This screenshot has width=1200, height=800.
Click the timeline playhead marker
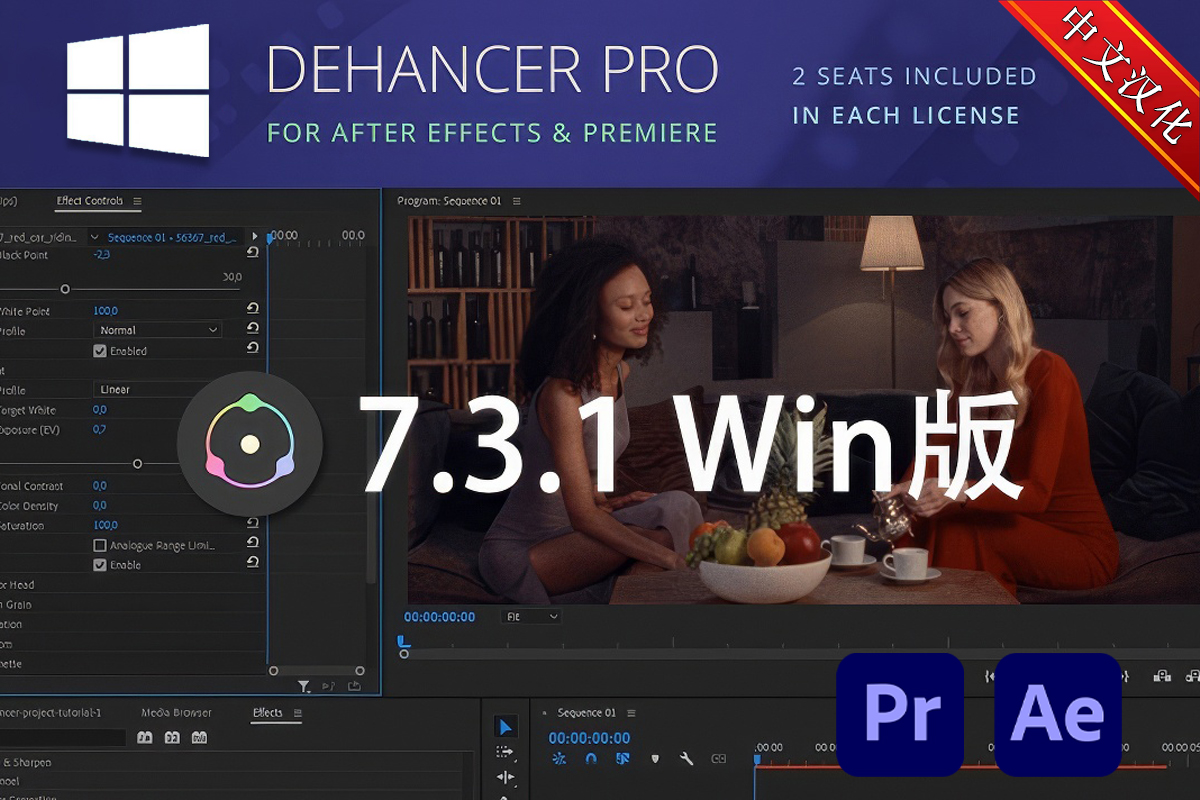[x=757, y=760]
